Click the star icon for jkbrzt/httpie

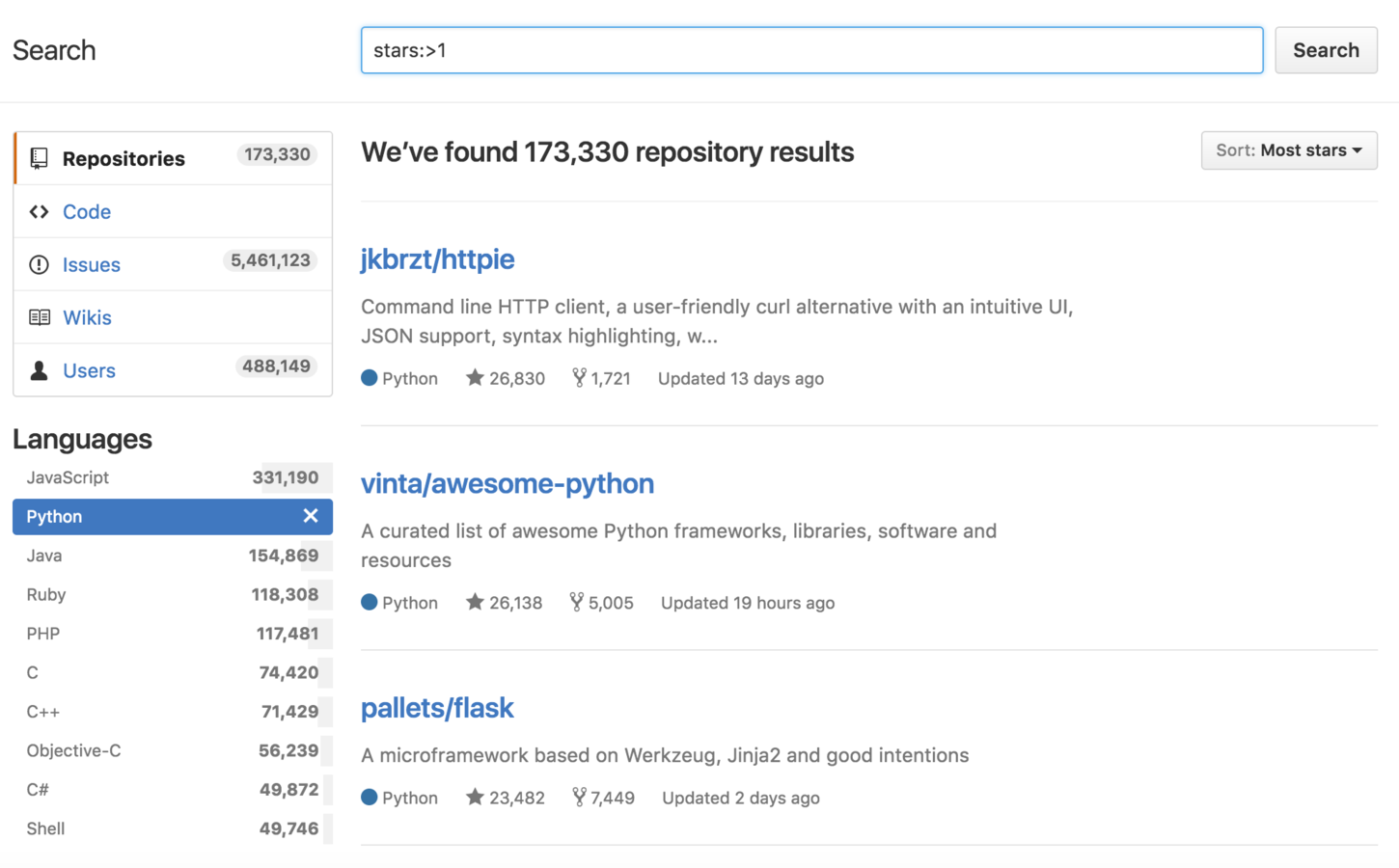(475, 377)
